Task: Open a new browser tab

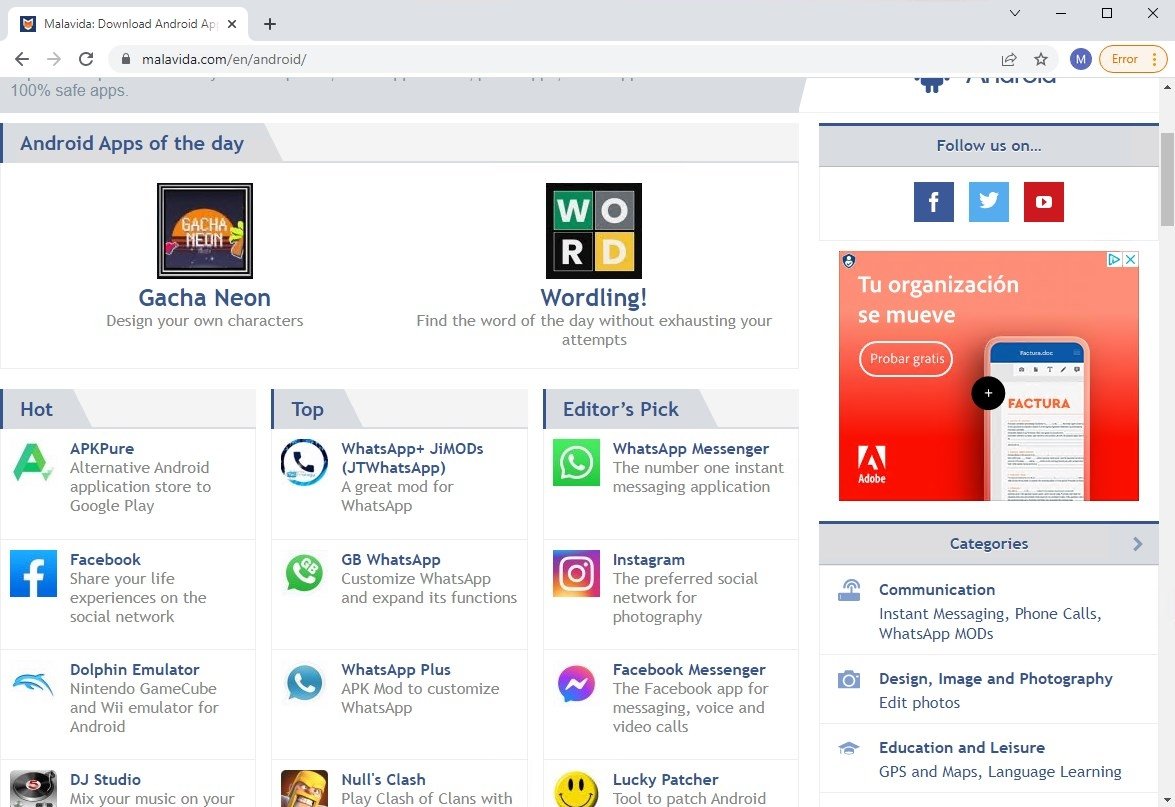Action: pyautogui.click(x=270, y=24)
